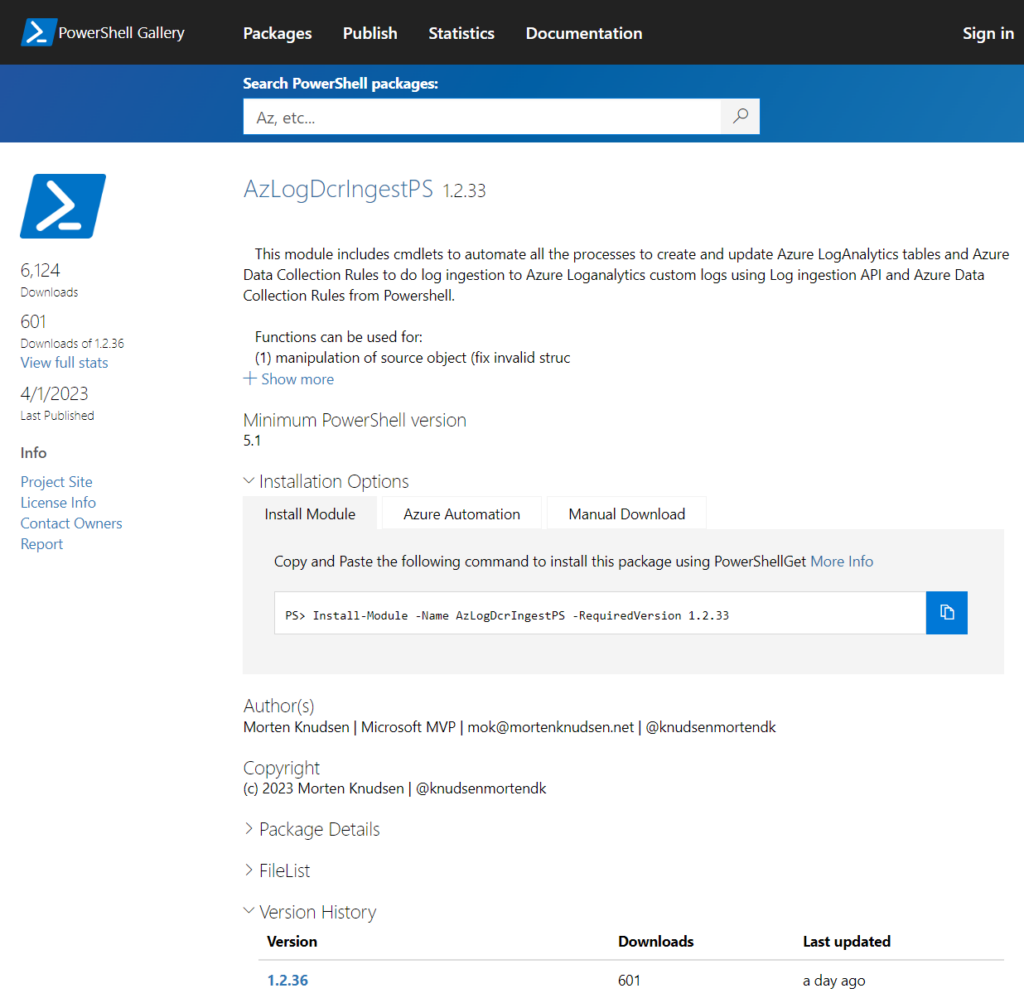Expand the description with Show more

pos(297,379)
